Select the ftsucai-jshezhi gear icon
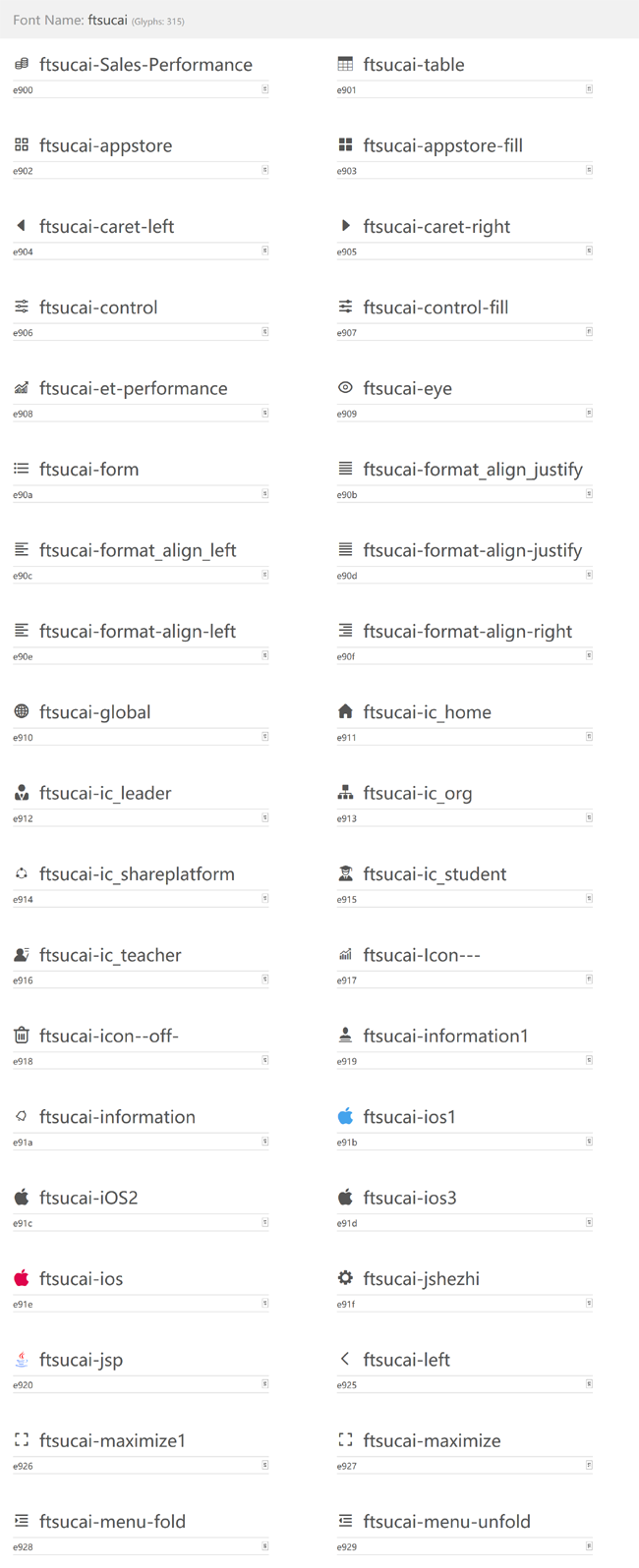Image resolution: width=639 pixels, height=1568 pixels. point(345,1277)
